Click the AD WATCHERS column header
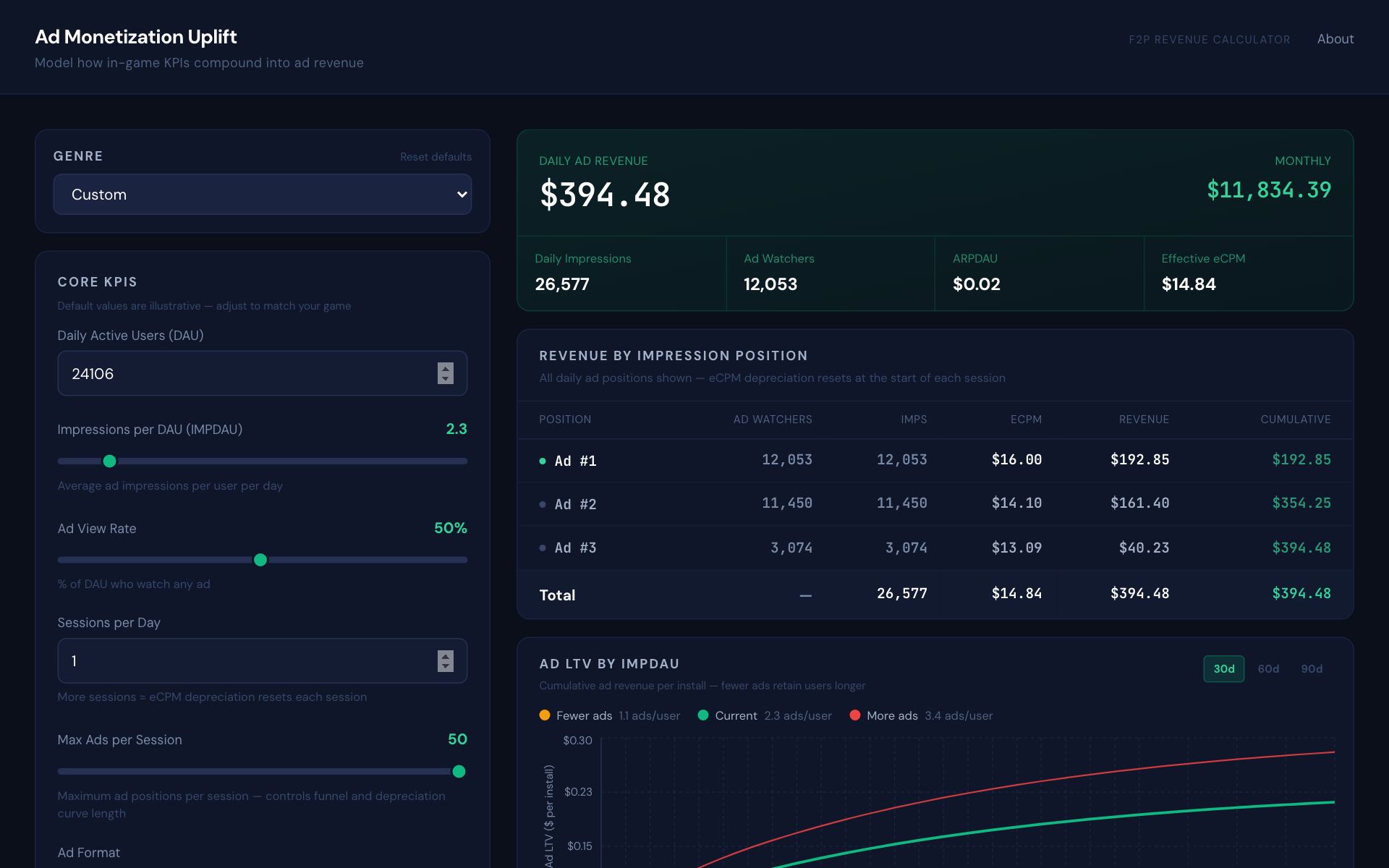 coord(773,420)
